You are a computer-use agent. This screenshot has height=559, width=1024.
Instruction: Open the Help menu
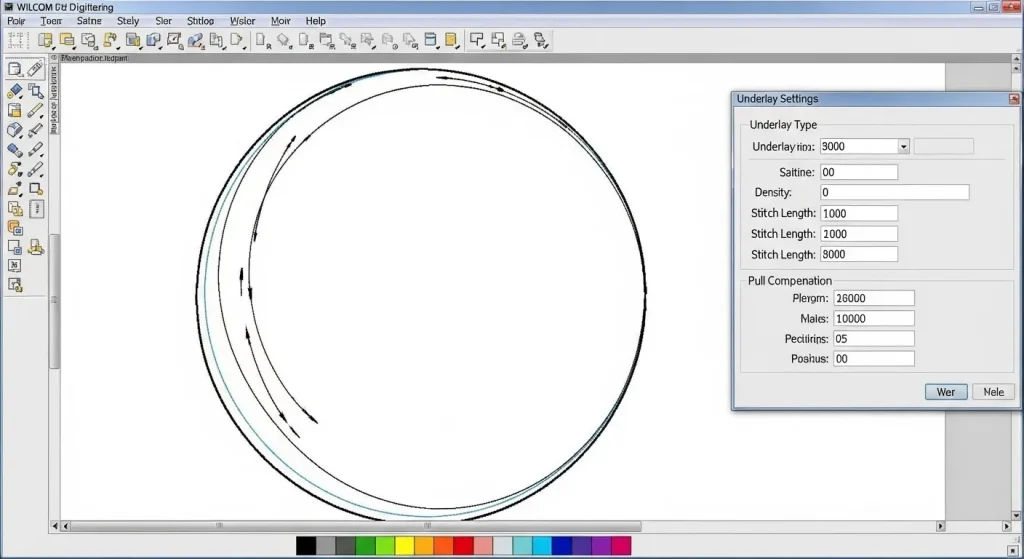(x=315, y=21)
